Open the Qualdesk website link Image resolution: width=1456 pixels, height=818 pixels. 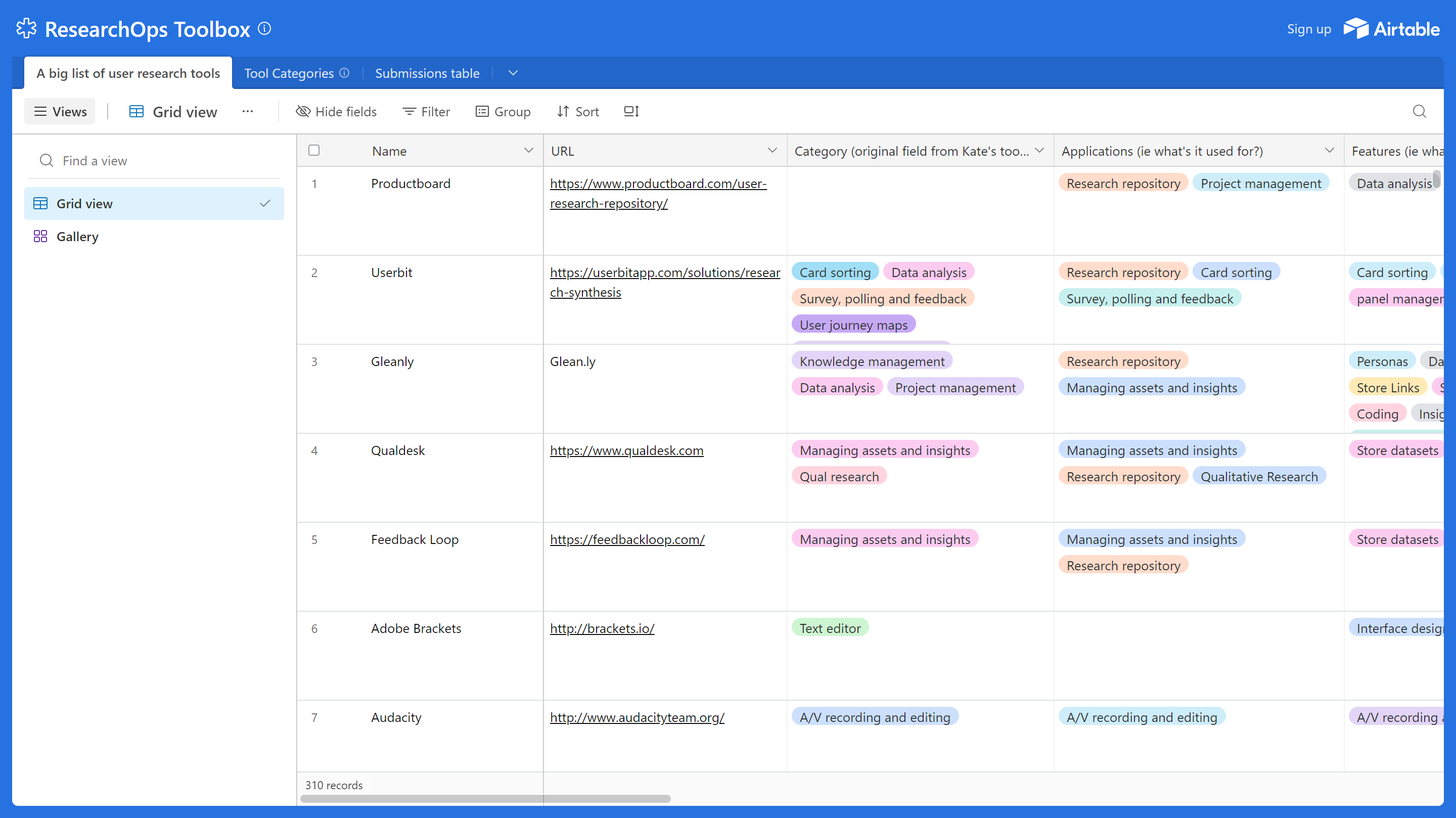point(626,450)
